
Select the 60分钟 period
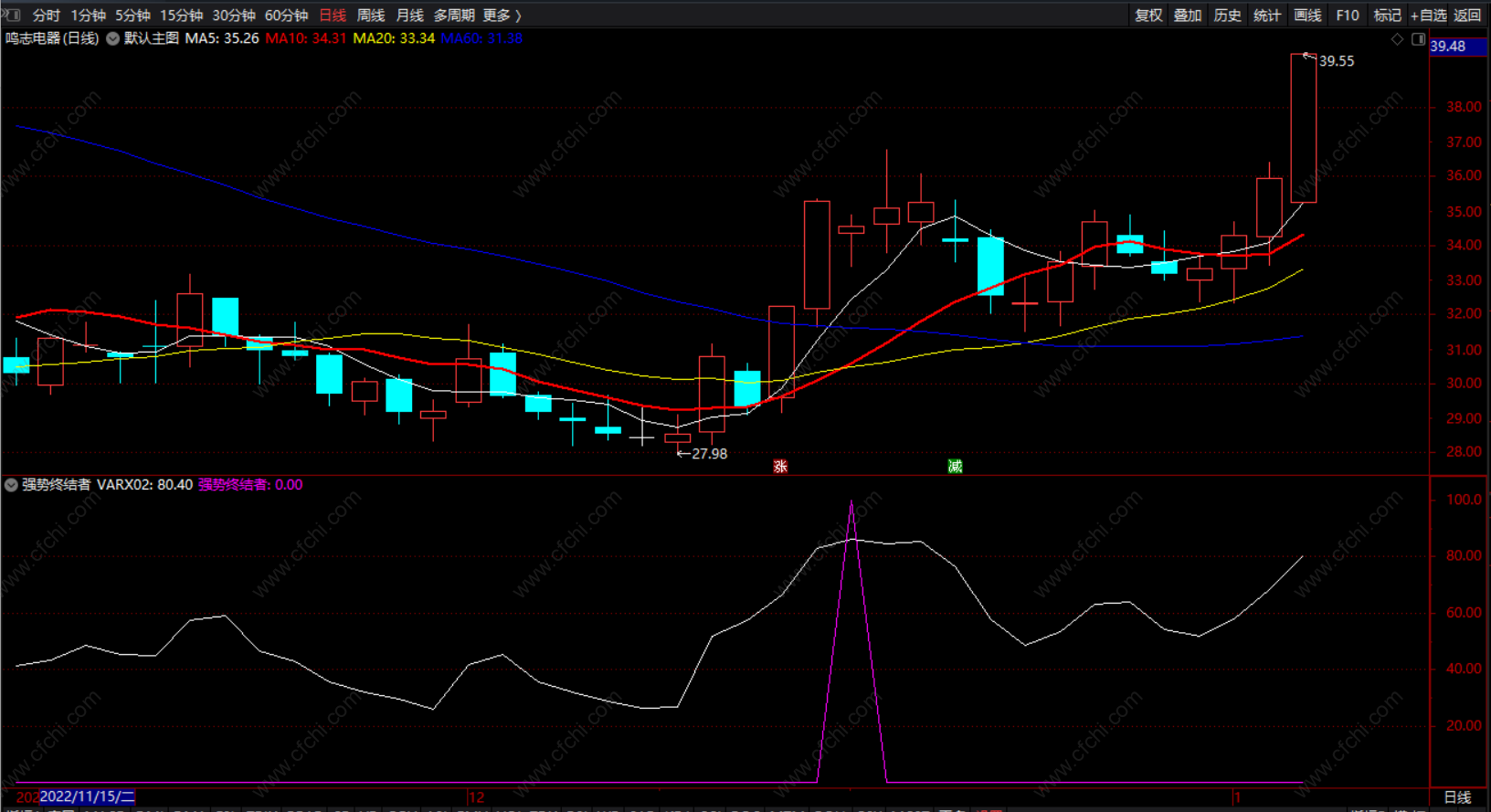286,16
